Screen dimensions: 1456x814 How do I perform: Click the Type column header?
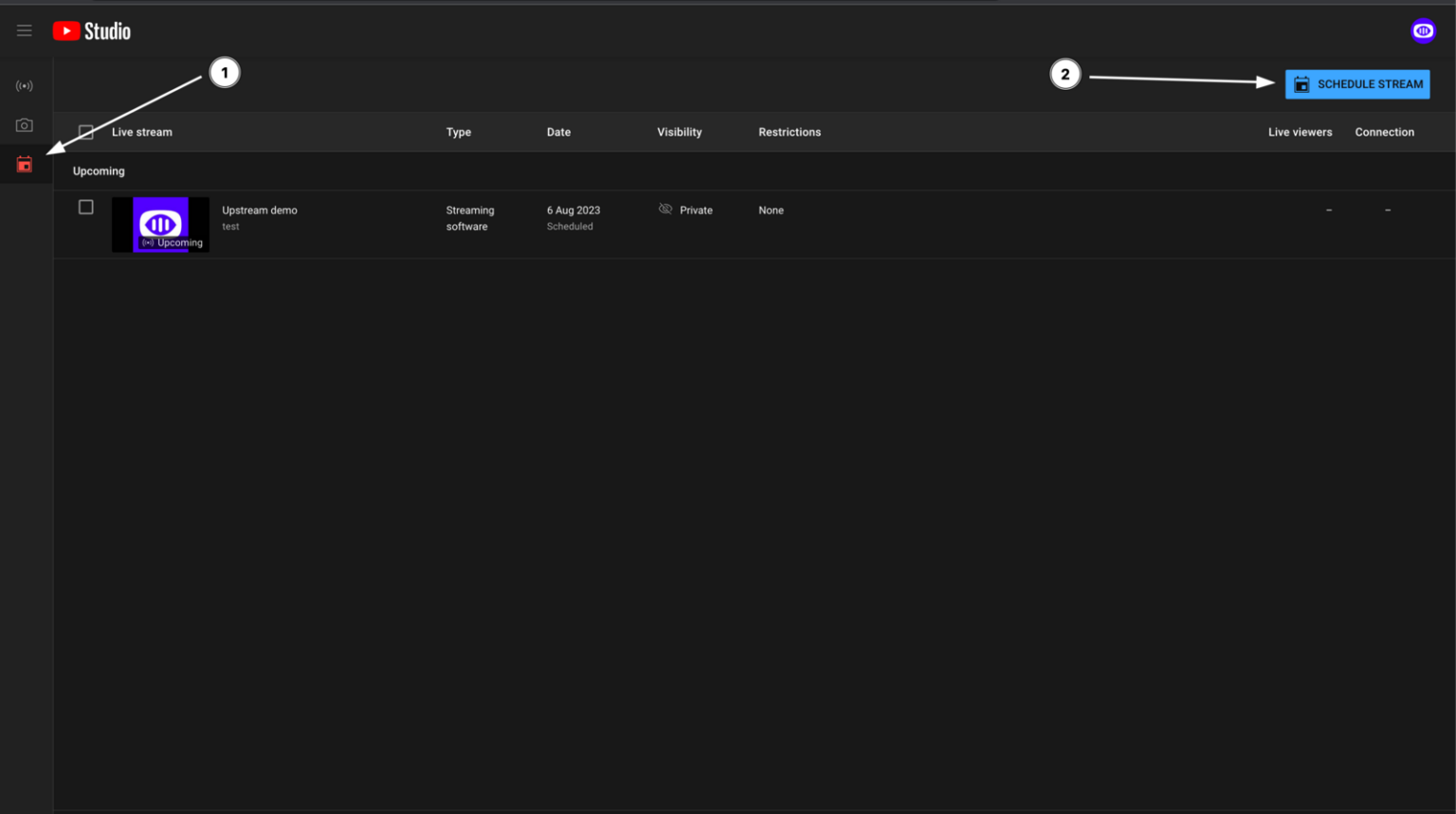click(458, 132)
